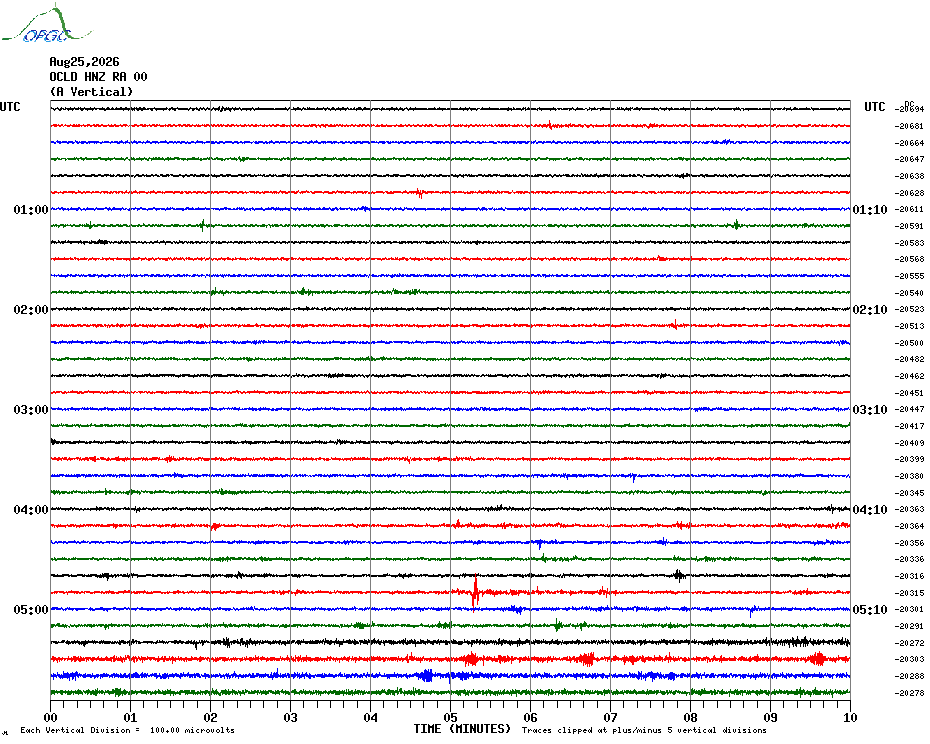This screenshot has height=744, width=930.
Task: Click the 01:10 end-time label
Action: pyautogui.click(x=870, y=210)
